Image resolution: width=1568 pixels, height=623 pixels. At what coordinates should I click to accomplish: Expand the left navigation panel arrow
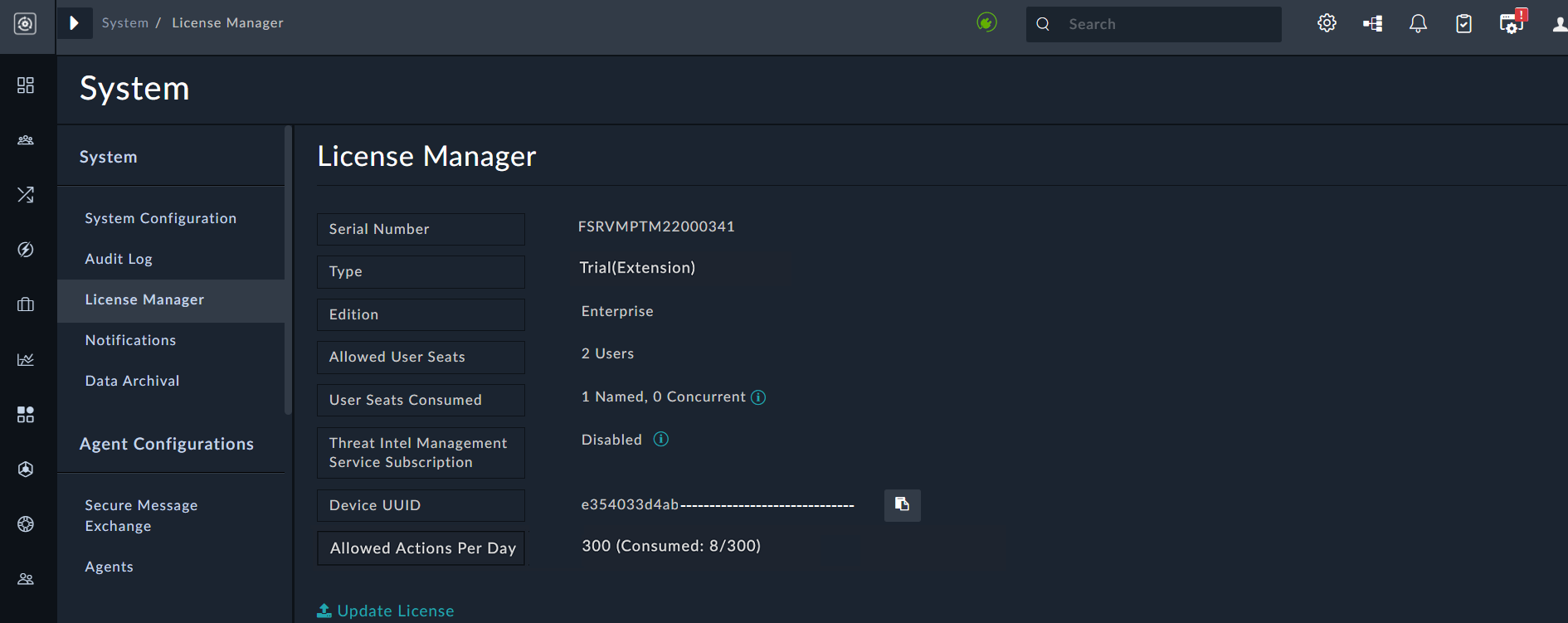[x=75, y=22]
